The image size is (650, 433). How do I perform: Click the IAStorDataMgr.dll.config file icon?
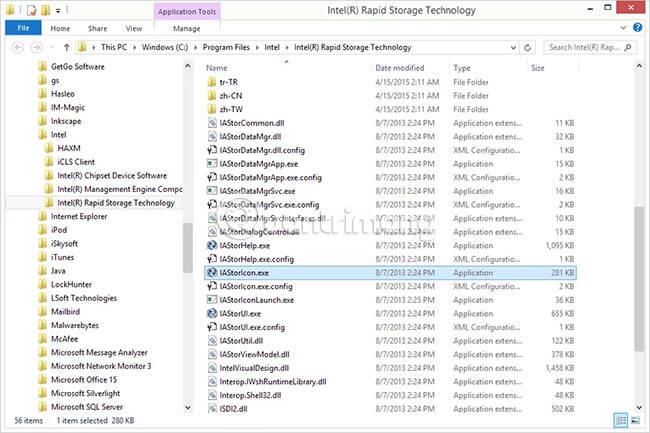coord(212,150)
